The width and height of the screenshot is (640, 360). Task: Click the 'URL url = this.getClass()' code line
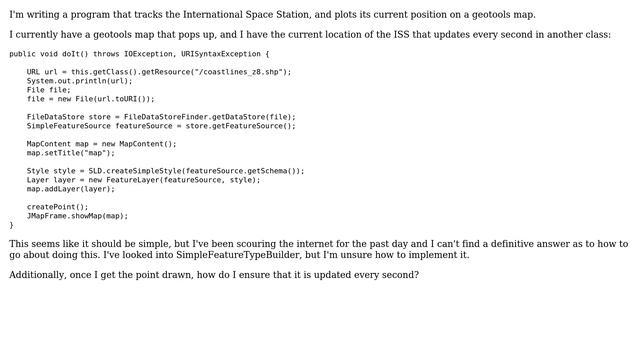159,72
